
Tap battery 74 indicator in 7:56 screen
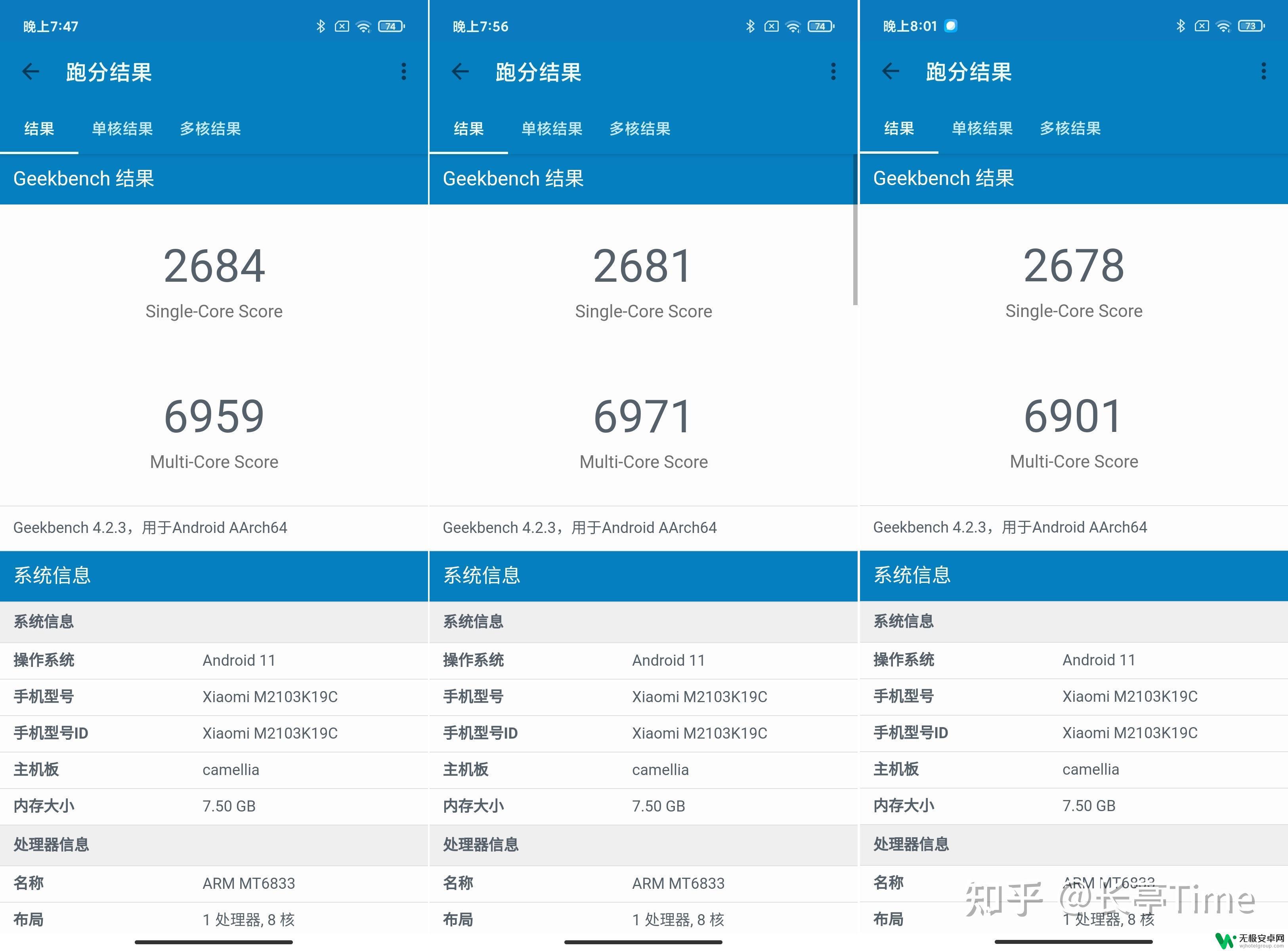pos(821,26)
